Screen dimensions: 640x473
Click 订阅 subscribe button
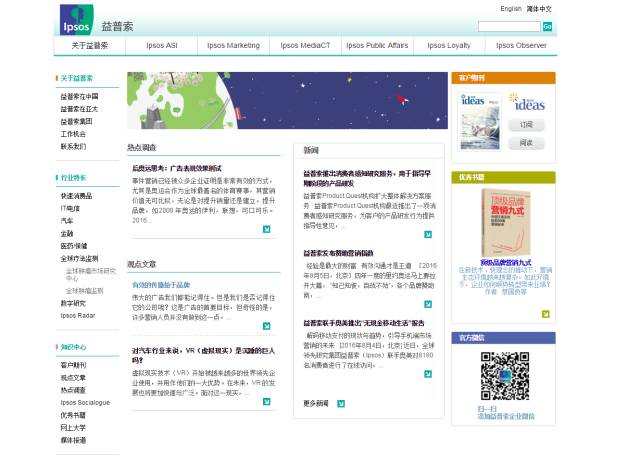point(527,124)
